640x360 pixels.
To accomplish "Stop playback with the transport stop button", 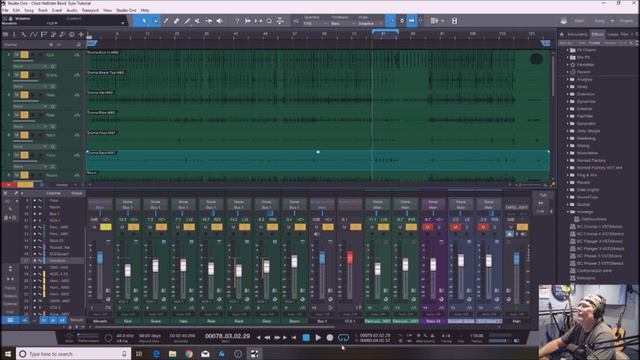I will pos(306,338).
